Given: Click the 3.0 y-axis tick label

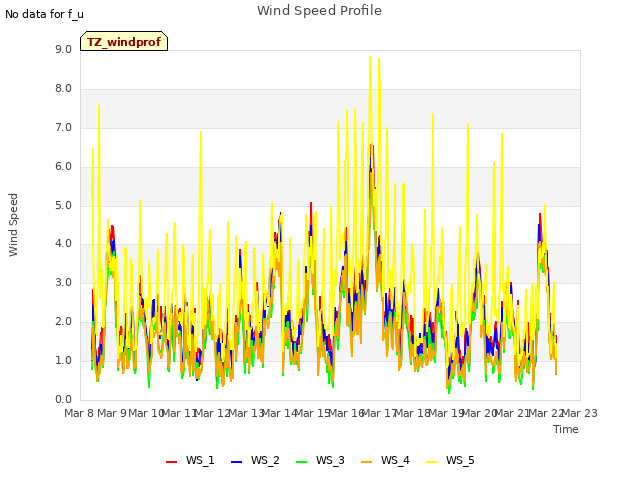Looking at the screenshot, I should [x=63, y=282].
